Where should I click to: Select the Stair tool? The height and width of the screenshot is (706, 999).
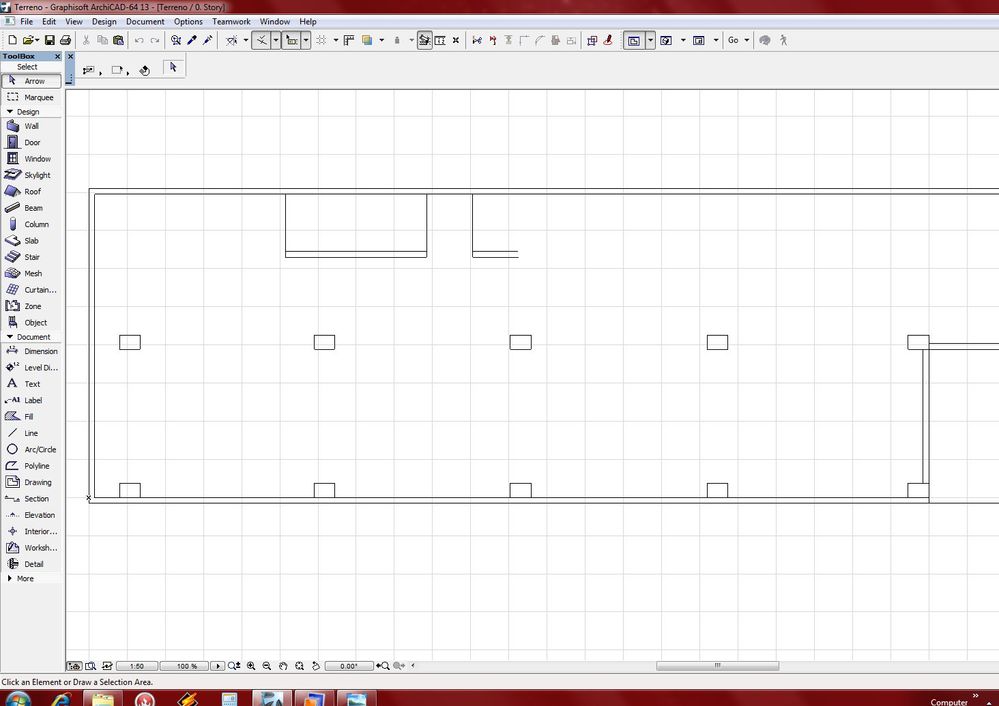coord(31,257)
